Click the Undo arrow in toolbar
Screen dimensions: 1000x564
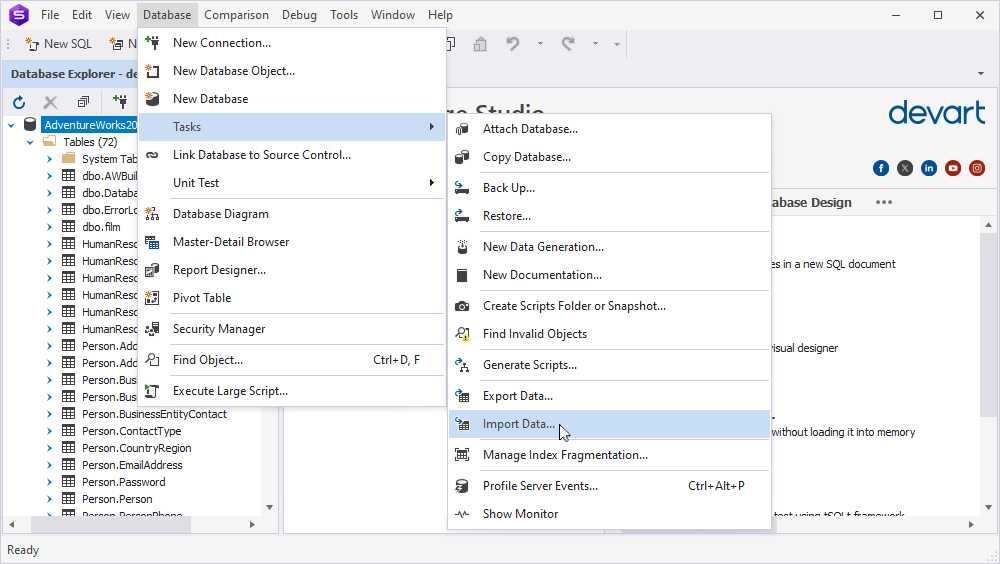pos(513,43)
